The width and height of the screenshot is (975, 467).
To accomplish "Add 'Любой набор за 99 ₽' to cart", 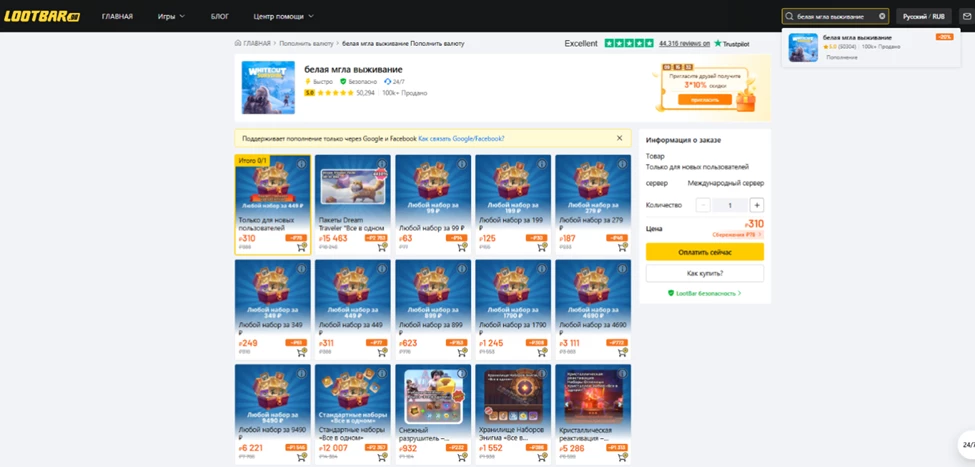I will [463, 246].
